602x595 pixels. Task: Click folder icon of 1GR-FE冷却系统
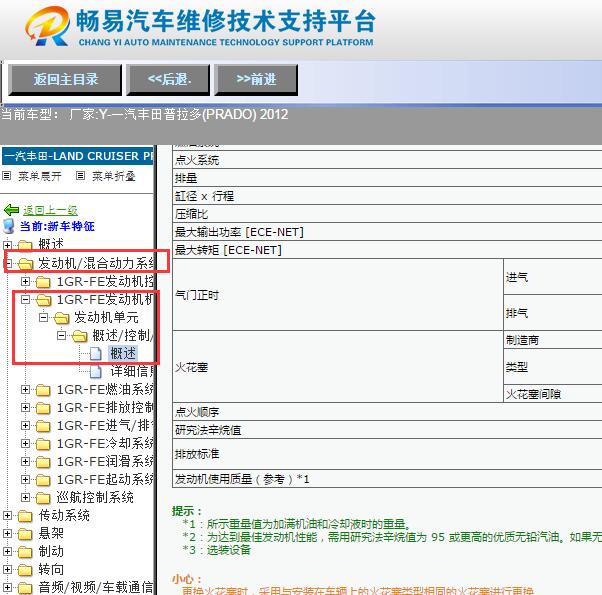point(43,444)
